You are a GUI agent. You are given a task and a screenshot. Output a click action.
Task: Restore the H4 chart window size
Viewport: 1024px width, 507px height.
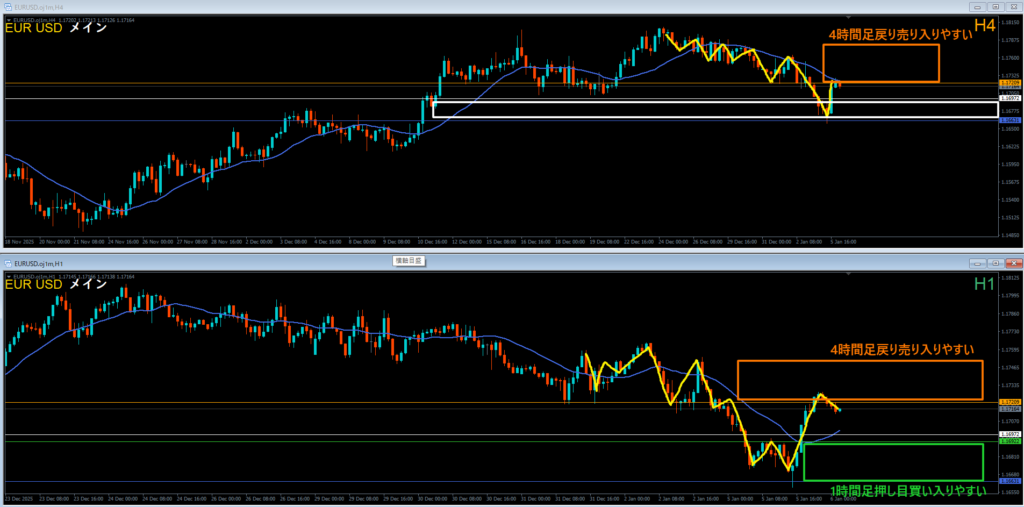click(993, 5)
